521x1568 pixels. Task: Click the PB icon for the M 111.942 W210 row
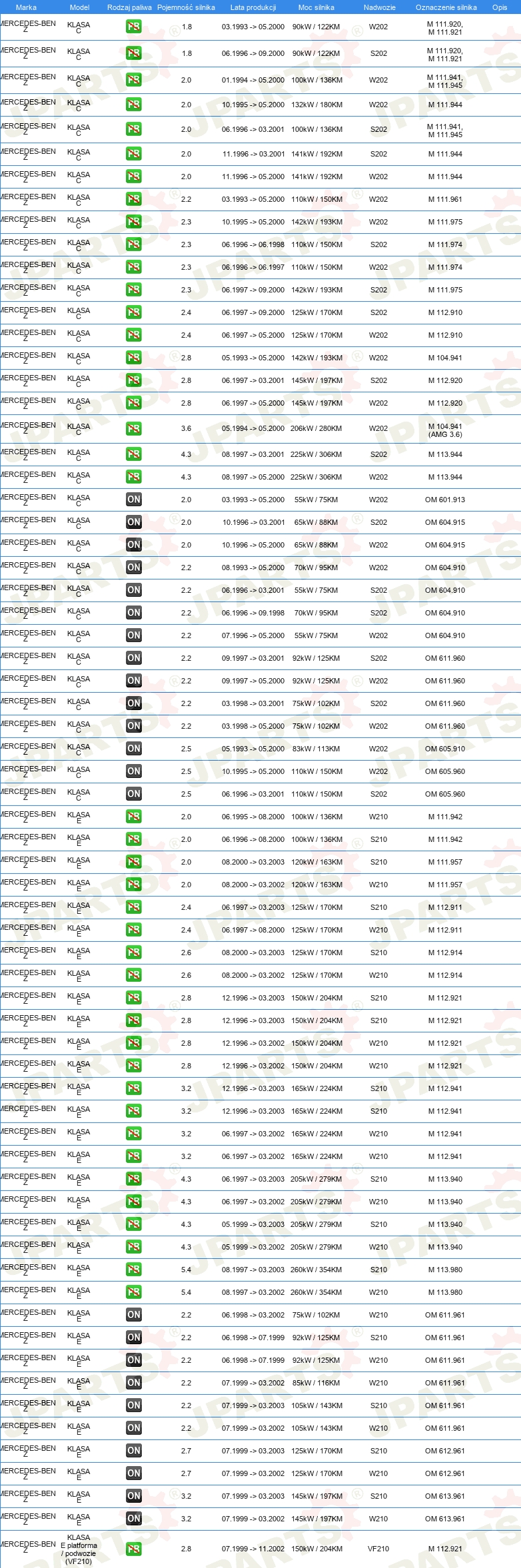click(134, 817)
